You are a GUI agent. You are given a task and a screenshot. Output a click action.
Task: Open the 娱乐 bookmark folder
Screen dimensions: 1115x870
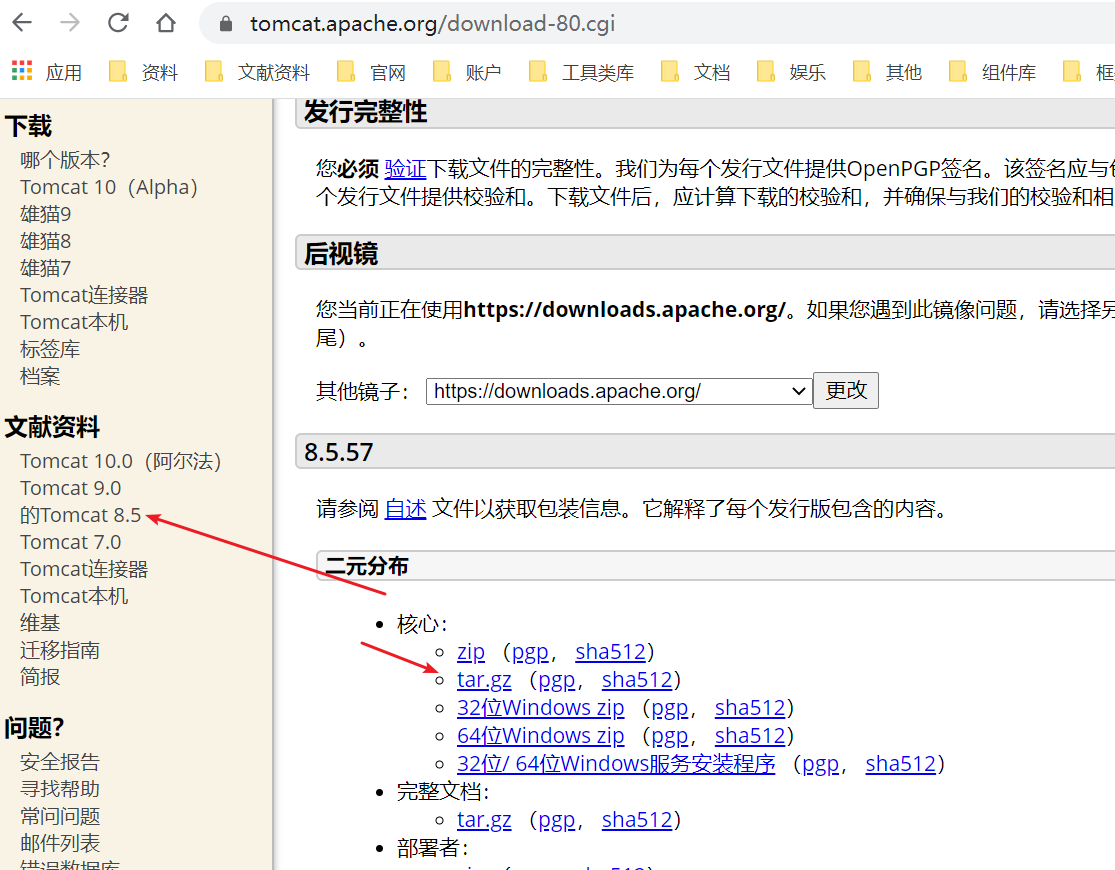click(x=791, y=72)
